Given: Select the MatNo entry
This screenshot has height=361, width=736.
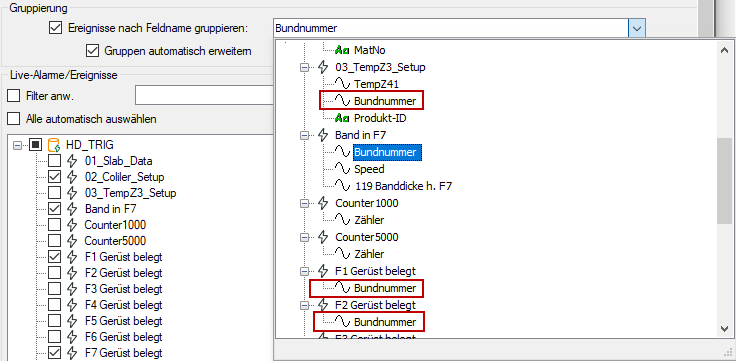Looking at the screenshot, I should [369, 50].
